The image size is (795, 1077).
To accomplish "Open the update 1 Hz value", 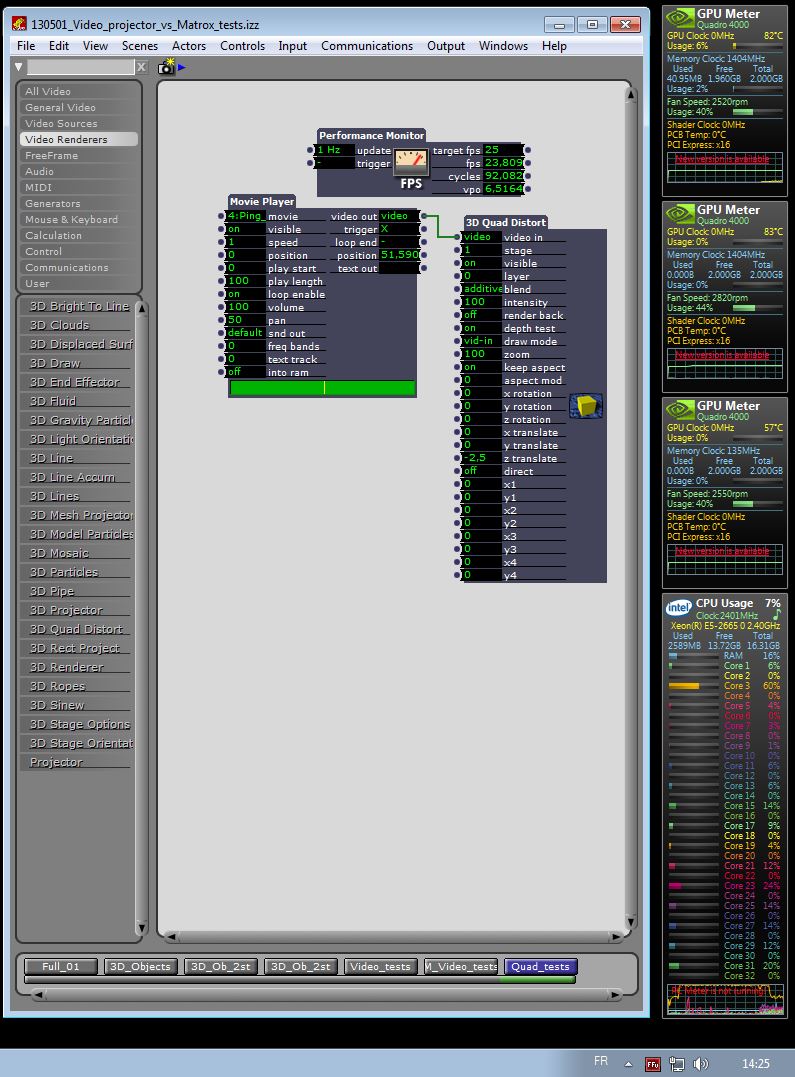I will tap(335, 150).
